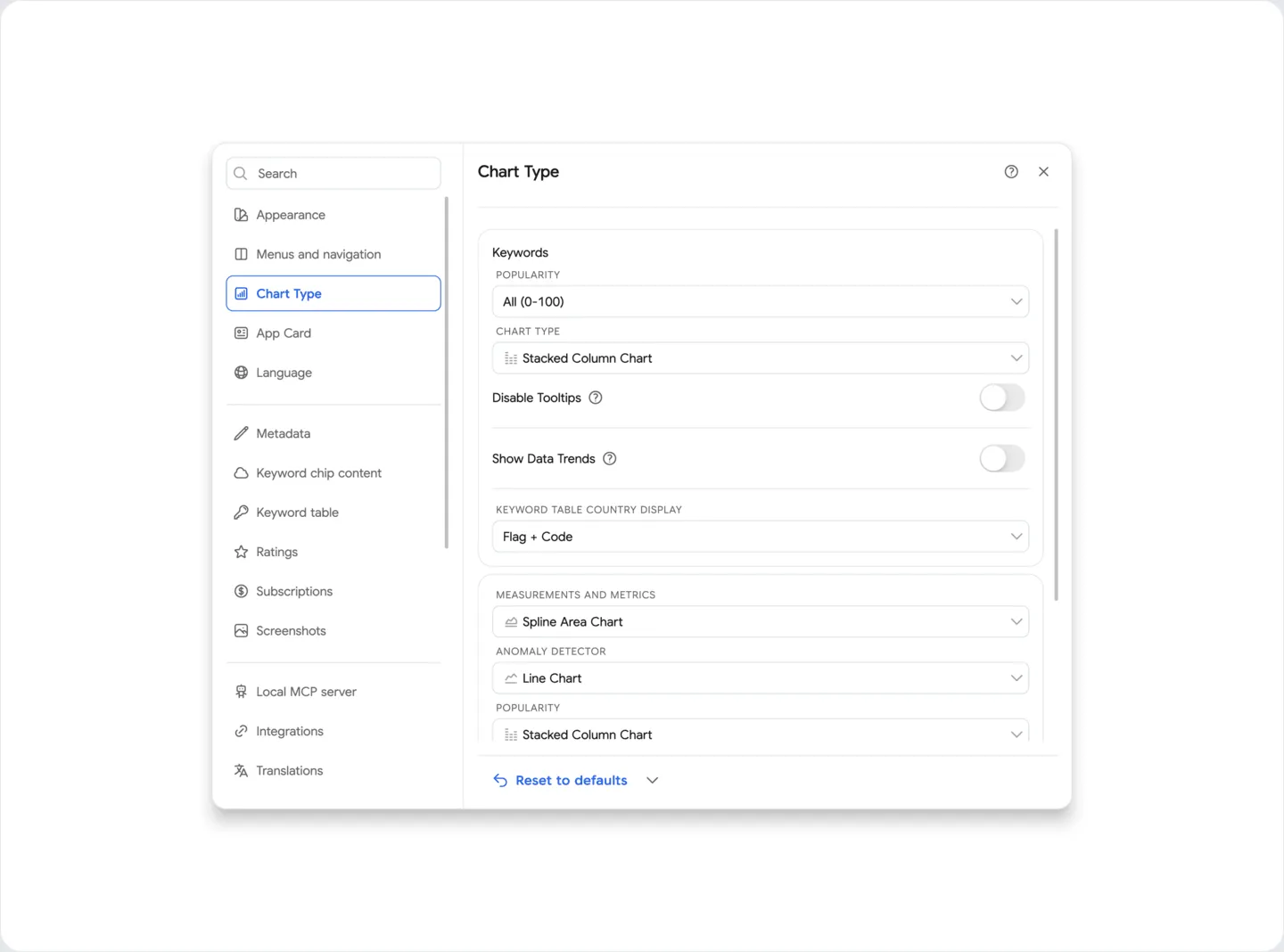Click the main panel's vertical scrollbar
The image size is (1284, 952).
point(1057,415)
